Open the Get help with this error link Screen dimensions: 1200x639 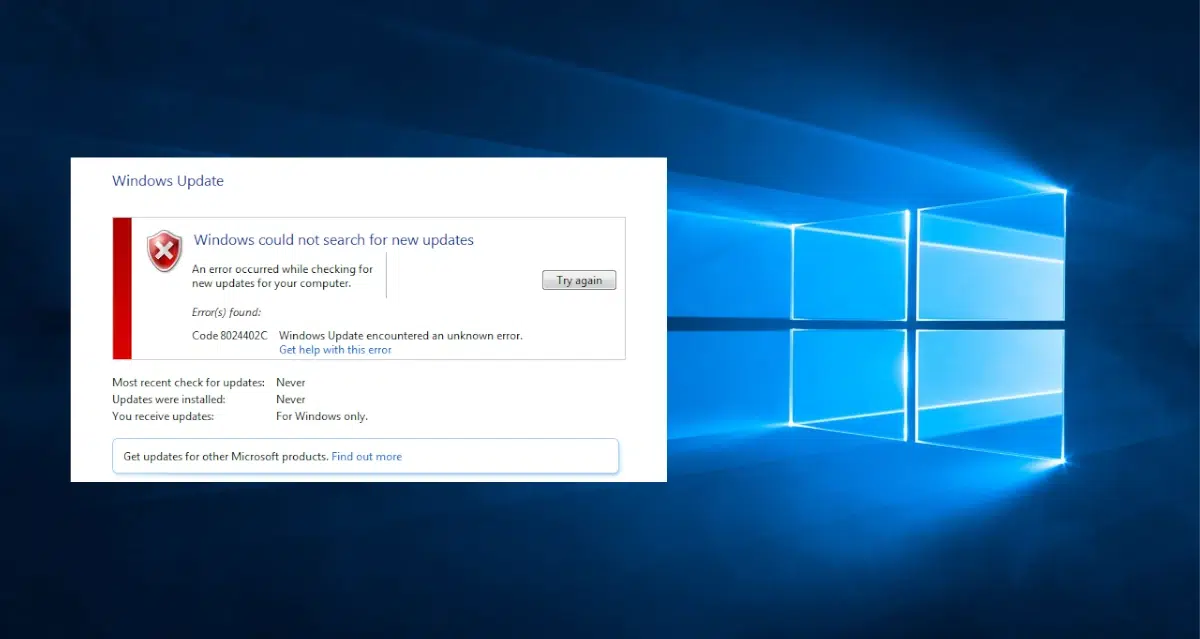click(x=335, y=349)
